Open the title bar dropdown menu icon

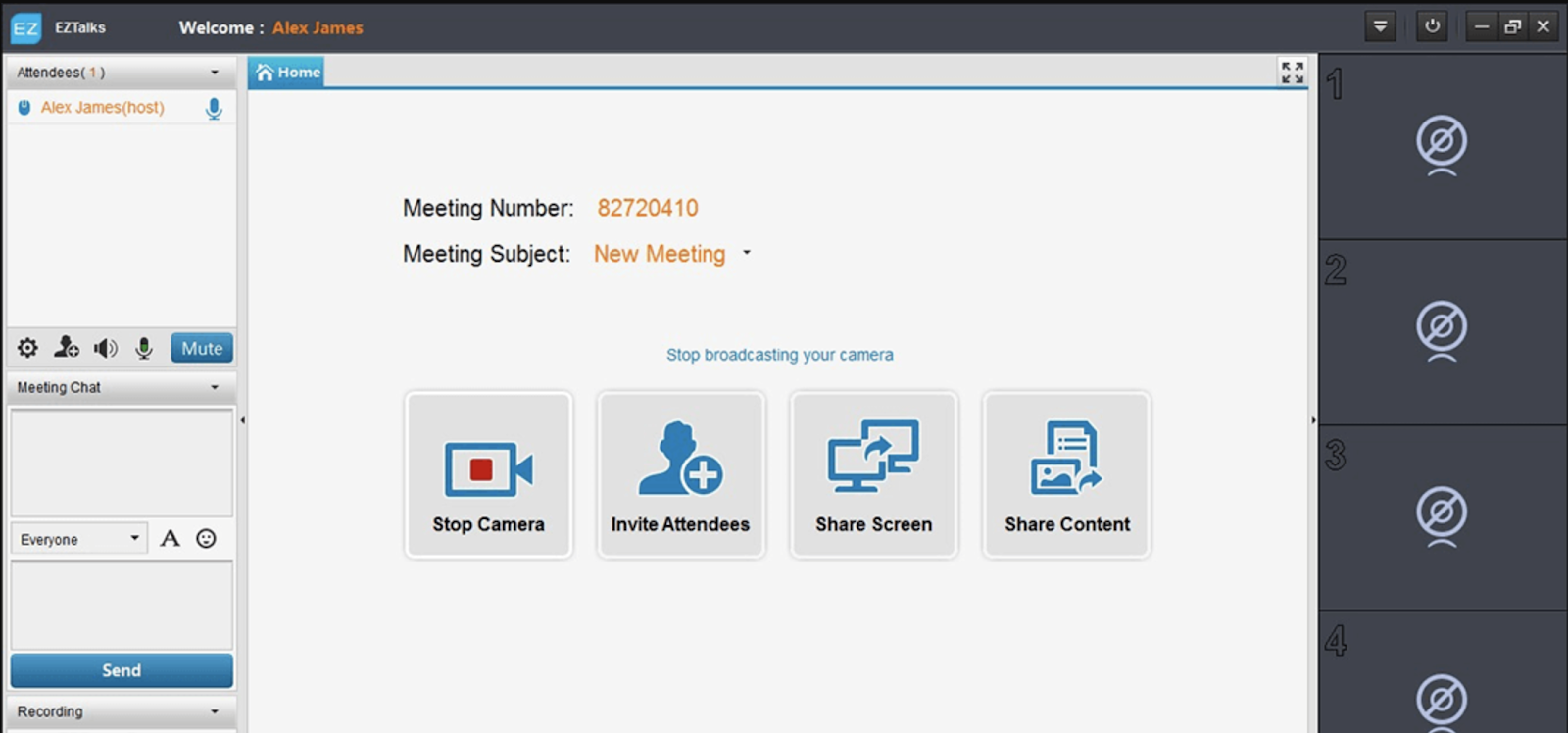point(1380,26)
